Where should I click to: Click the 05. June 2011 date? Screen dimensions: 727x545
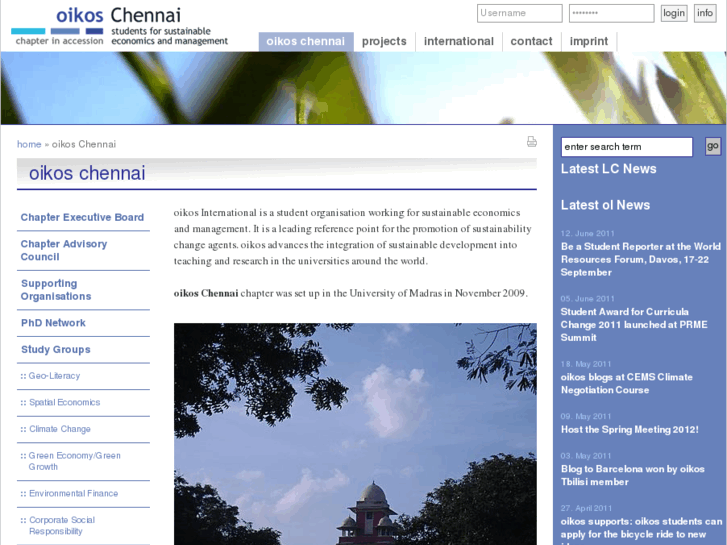coord(587,299)
